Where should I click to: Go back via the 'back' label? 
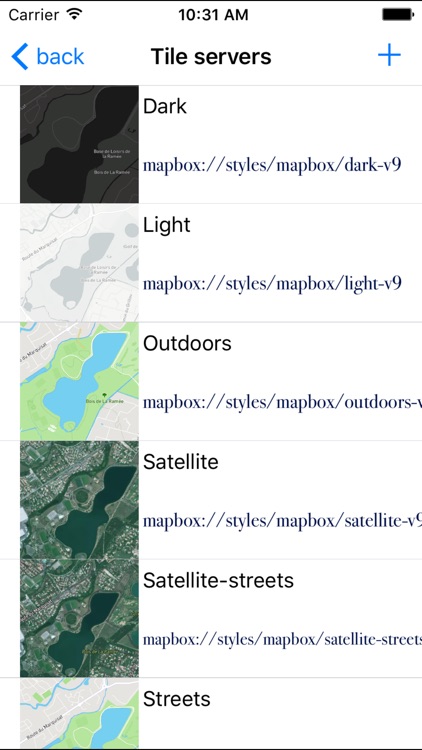click(60, 56)
